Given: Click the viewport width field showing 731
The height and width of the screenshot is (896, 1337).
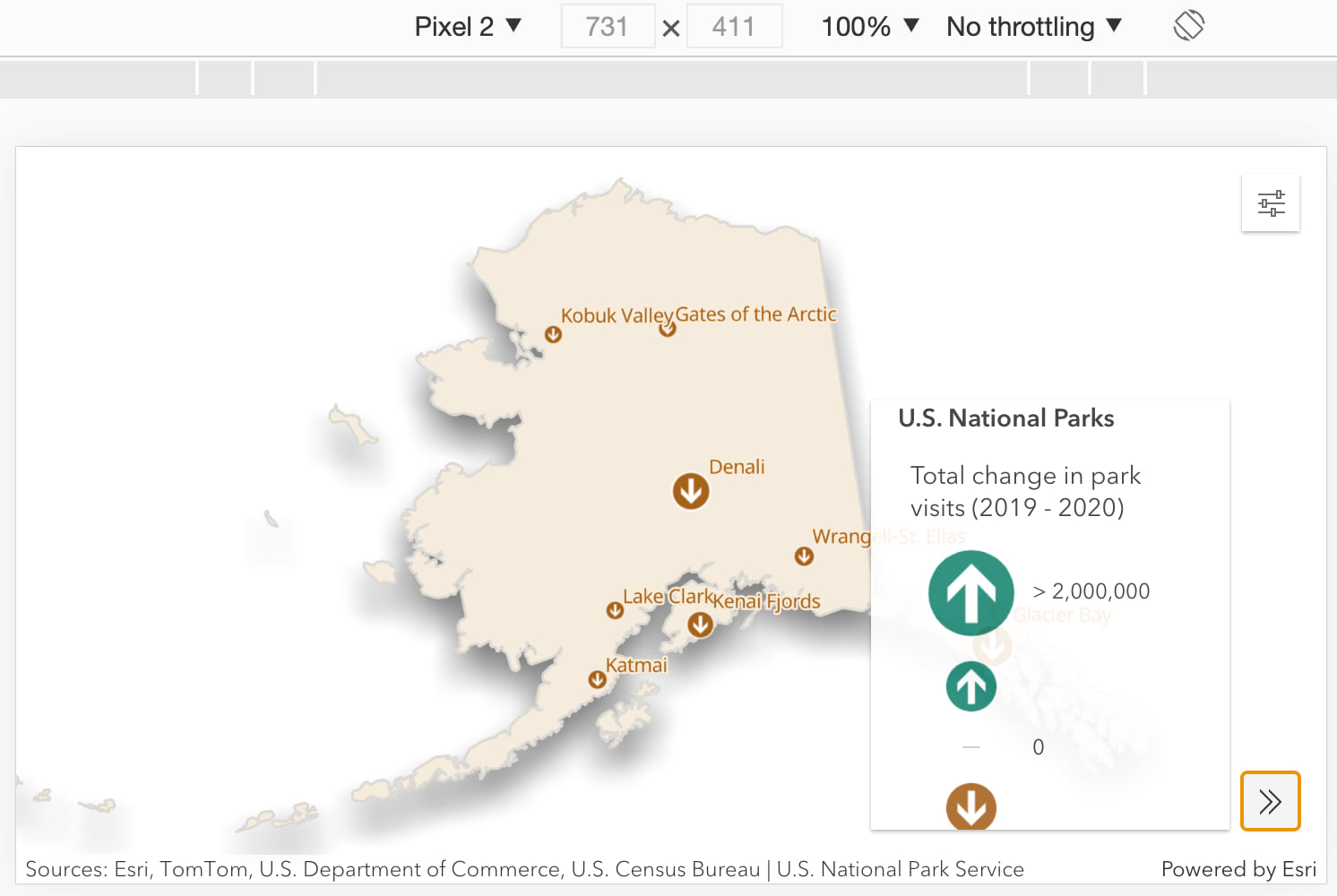Looking at the screenshot, I should pos(608,26).
